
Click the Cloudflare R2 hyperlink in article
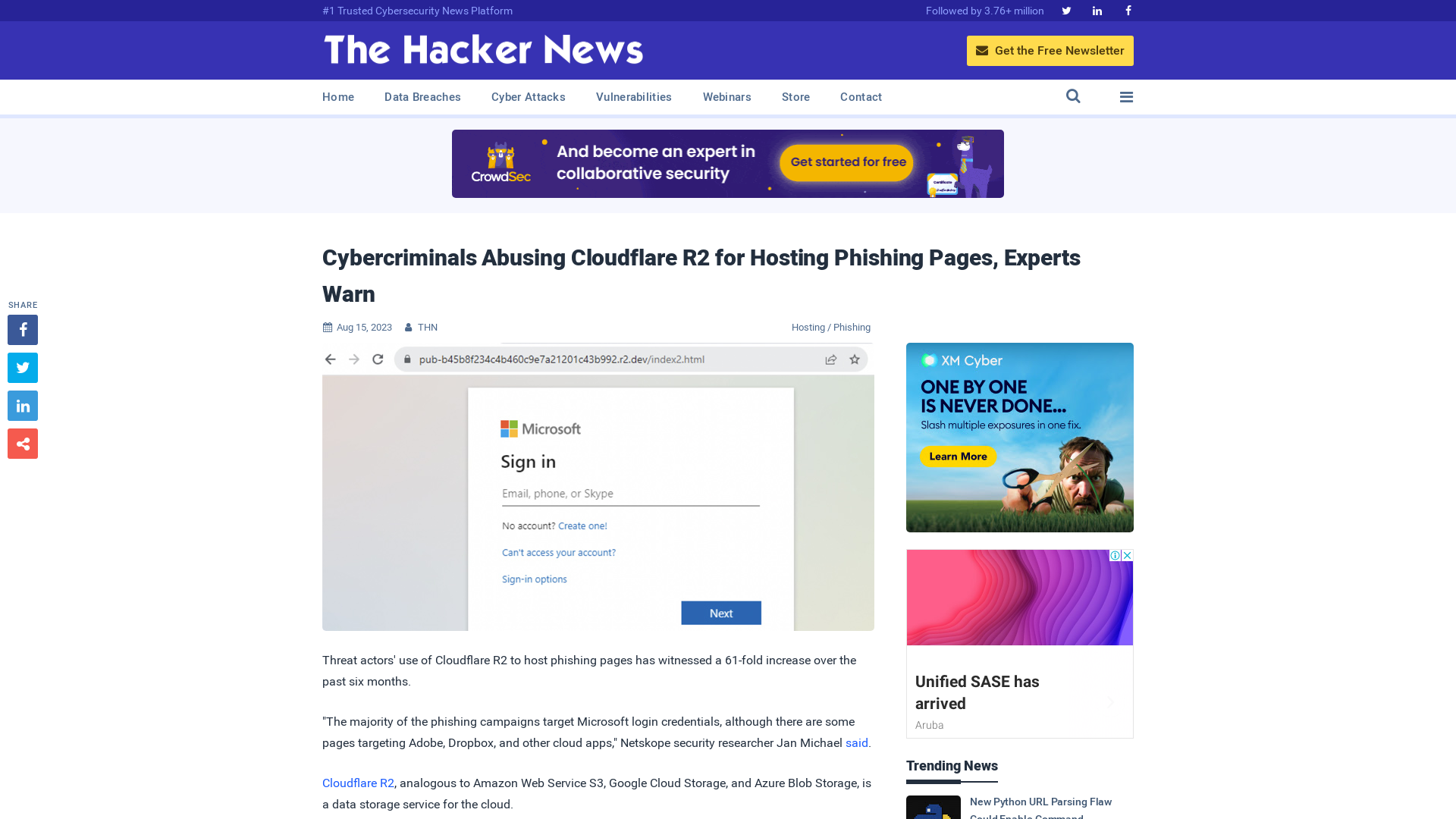pyautogui.click(x=357, y=782)
